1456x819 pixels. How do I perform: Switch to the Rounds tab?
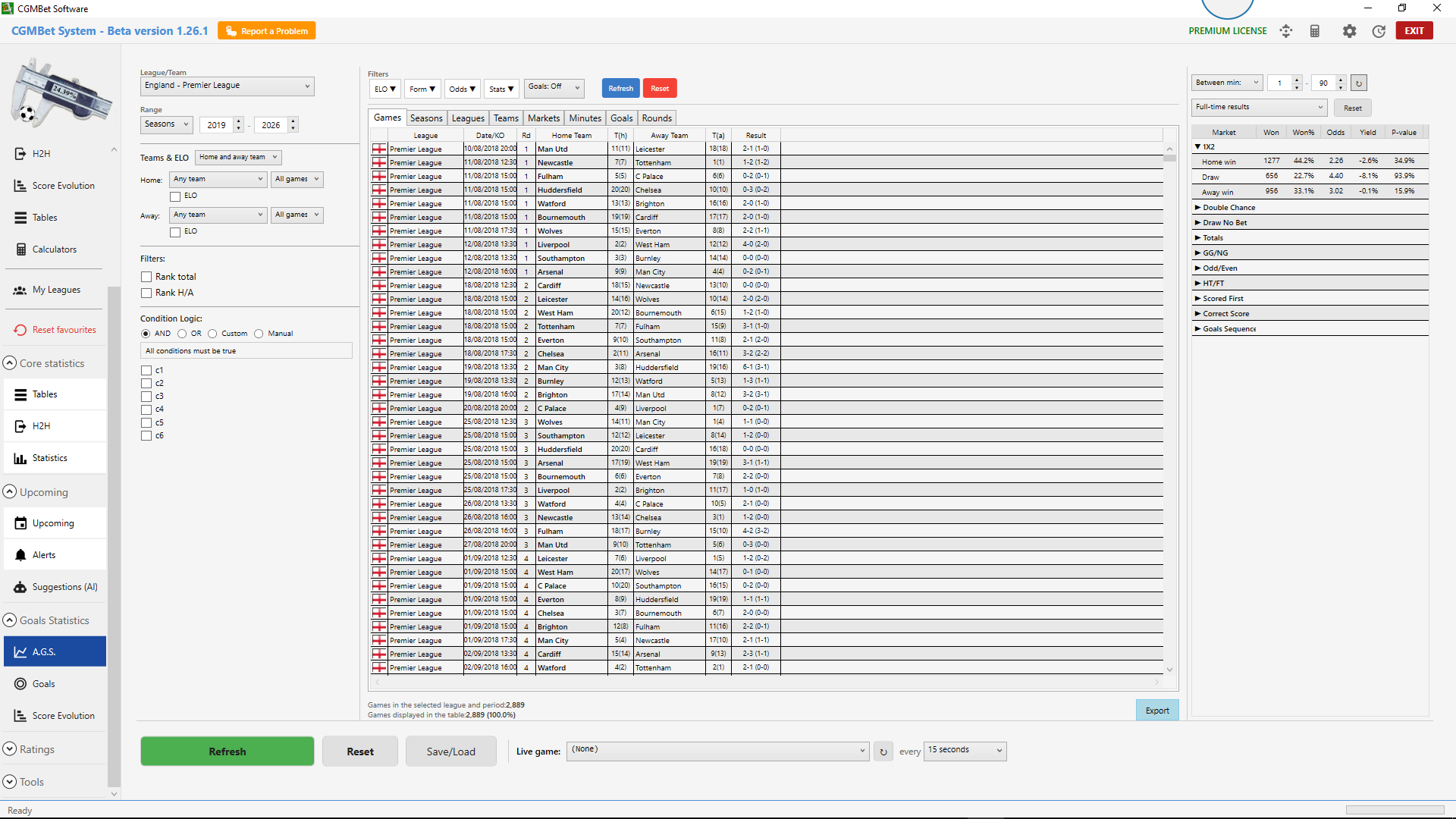[656, 118]
